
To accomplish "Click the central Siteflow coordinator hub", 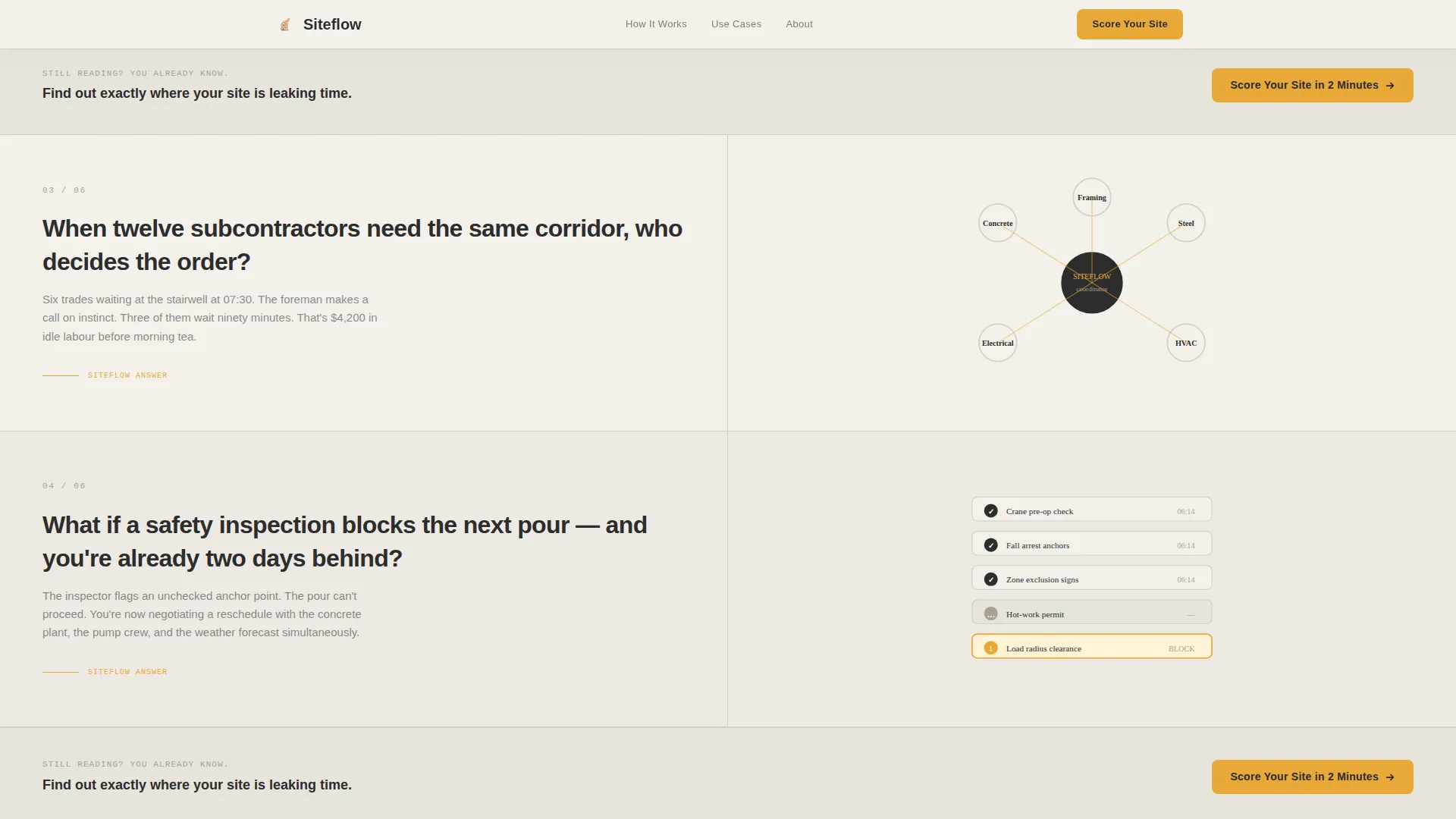I will pyautogui.click(x=1092, y=283).
